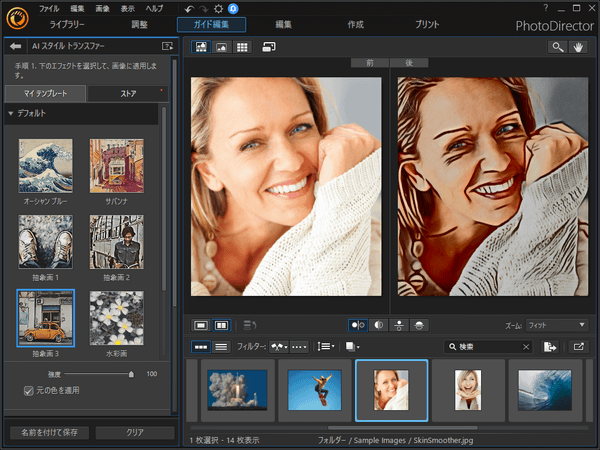Switch to the 編集 module tab
Image resolution: width=600 pixels, height=450 pixels.
284,24
